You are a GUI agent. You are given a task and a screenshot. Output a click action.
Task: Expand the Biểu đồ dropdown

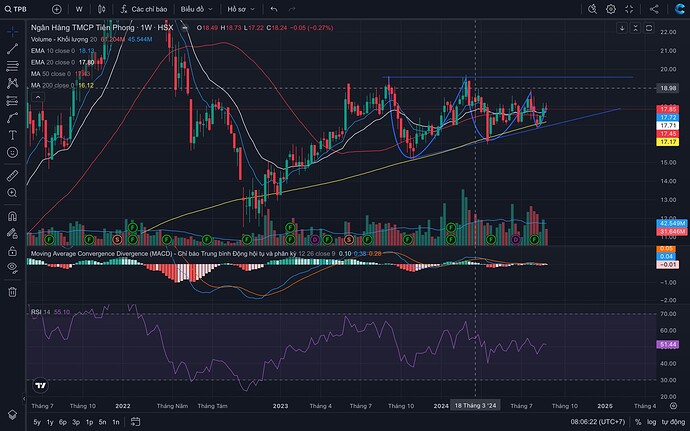(x=196, y=9)
